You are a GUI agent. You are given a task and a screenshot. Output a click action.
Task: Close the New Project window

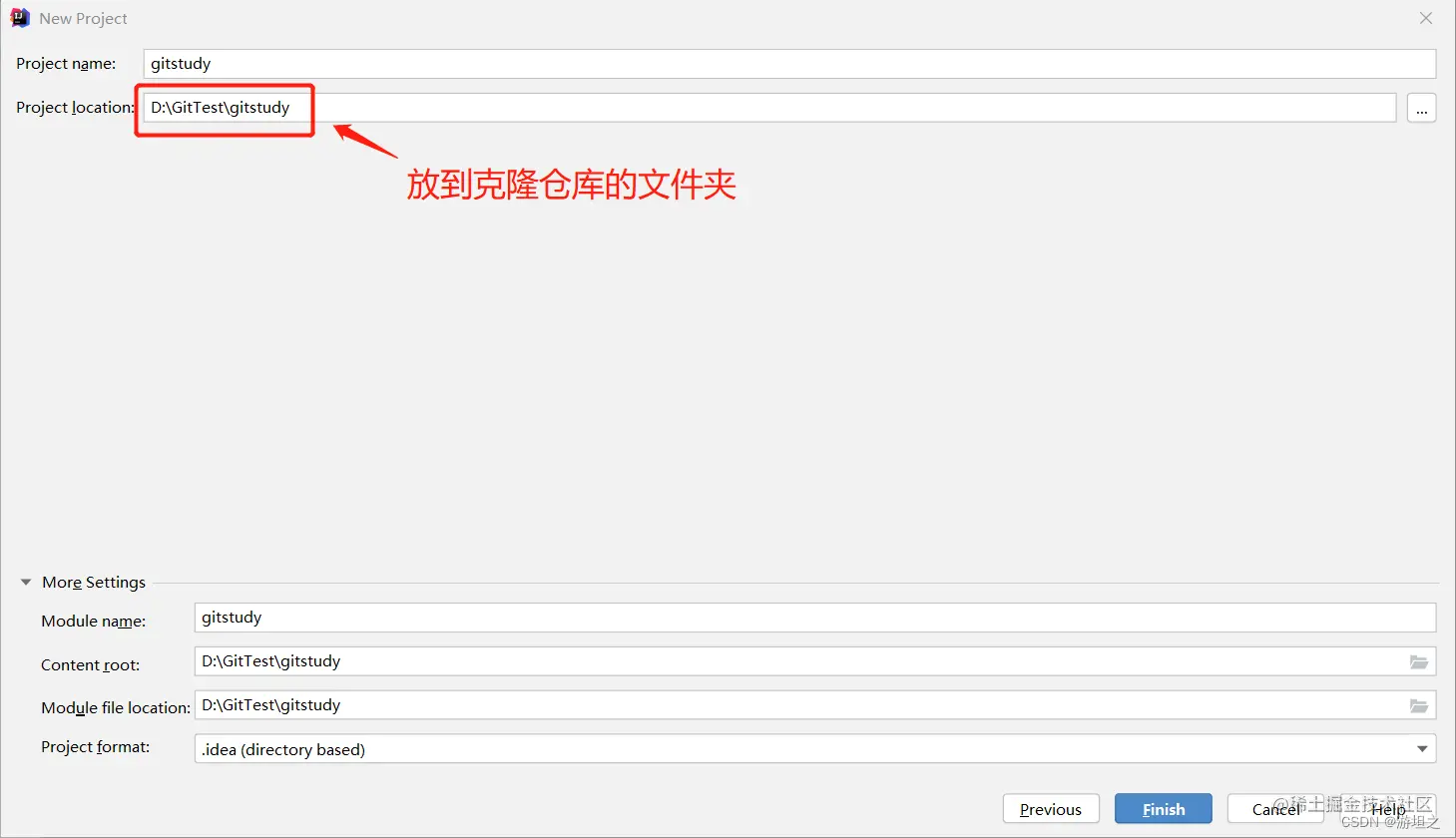[1426, 18]
